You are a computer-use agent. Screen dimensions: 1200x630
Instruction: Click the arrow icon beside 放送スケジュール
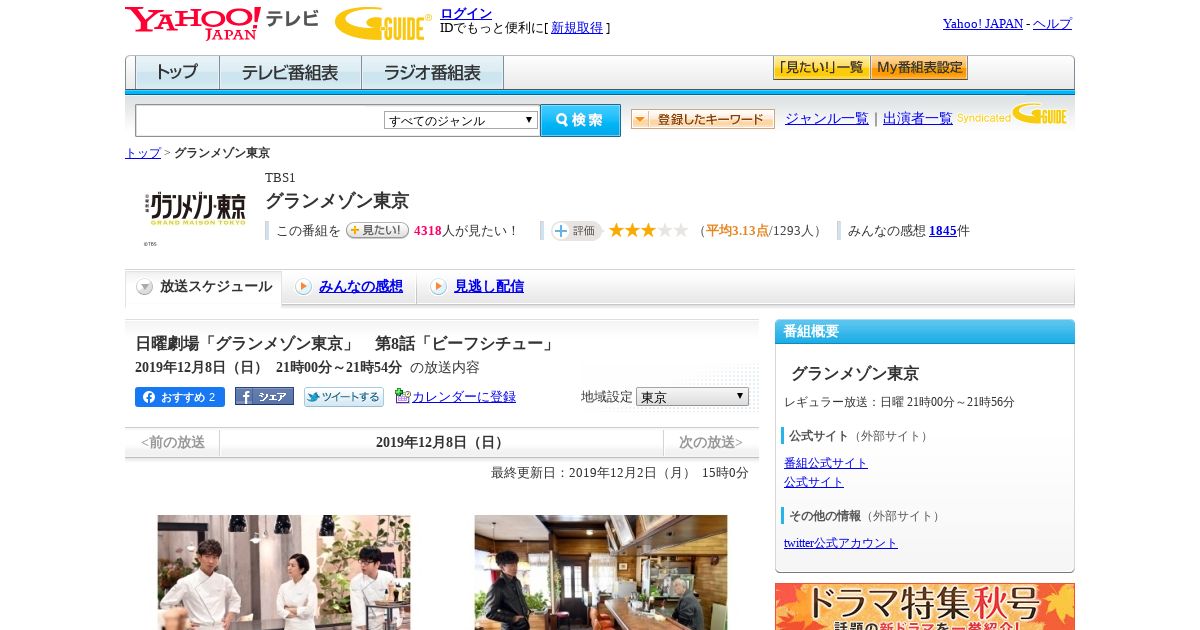[x=145, y=287]
